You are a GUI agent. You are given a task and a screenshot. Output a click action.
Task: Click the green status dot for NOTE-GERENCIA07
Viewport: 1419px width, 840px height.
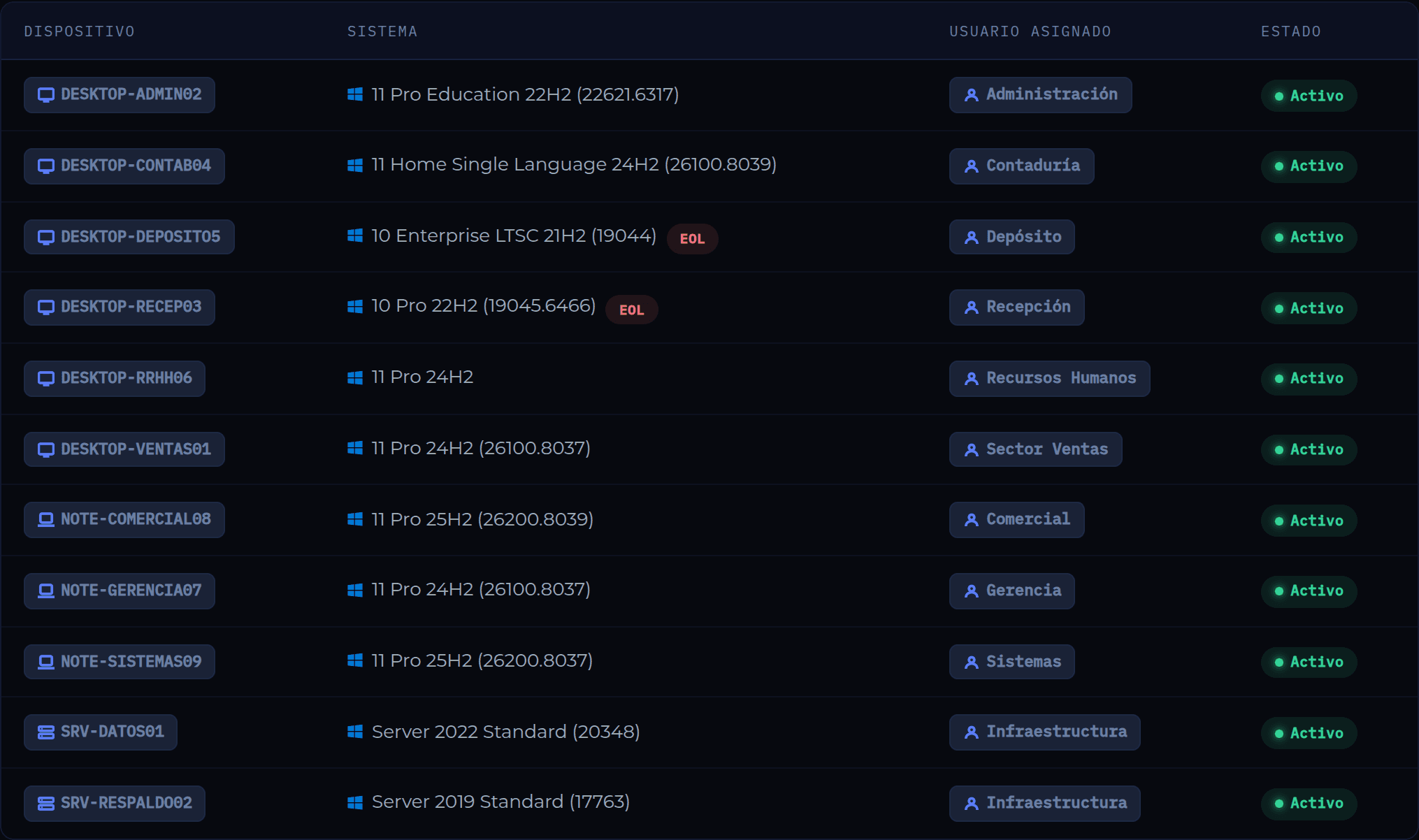(1279, 591)
